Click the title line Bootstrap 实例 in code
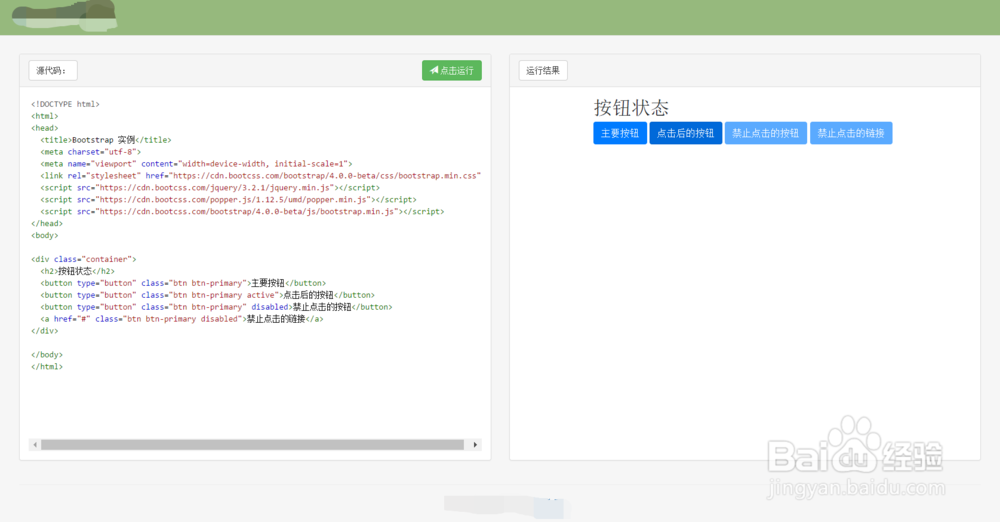Screen dimensions: 1000x522 106,140
